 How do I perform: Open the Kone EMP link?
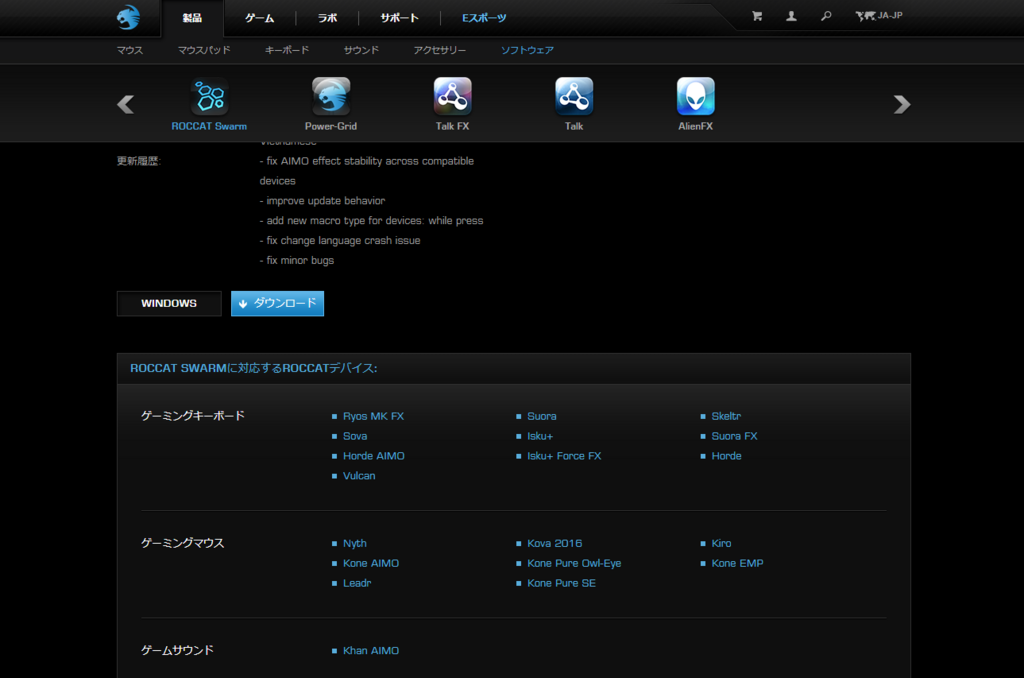coord(737,563)
